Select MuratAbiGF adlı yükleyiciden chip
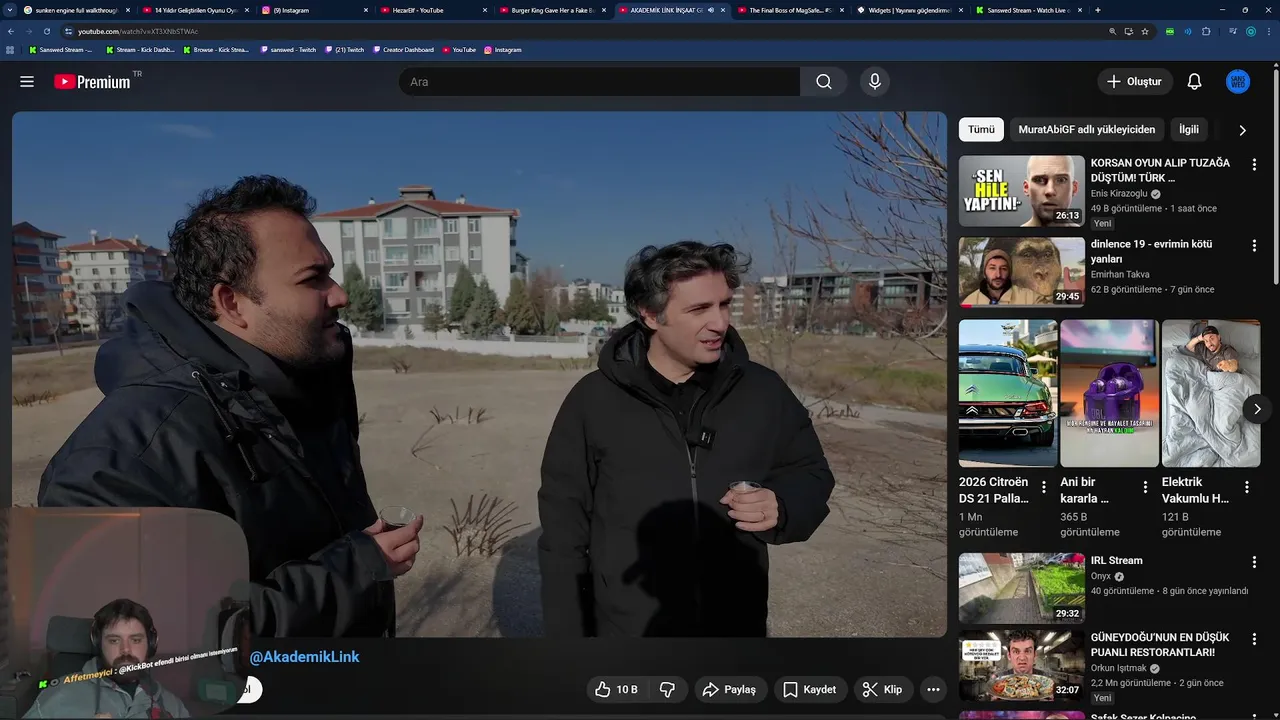Screen dimensions: 1280x720 (1086, 129)
